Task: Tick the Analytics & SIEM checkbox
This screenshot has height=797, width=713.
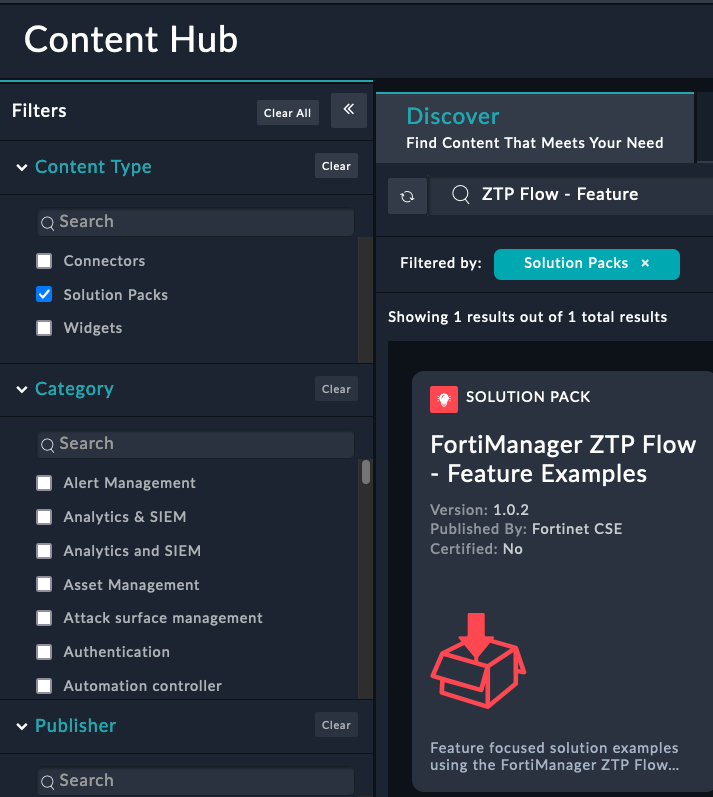Action: click(44, 517)
